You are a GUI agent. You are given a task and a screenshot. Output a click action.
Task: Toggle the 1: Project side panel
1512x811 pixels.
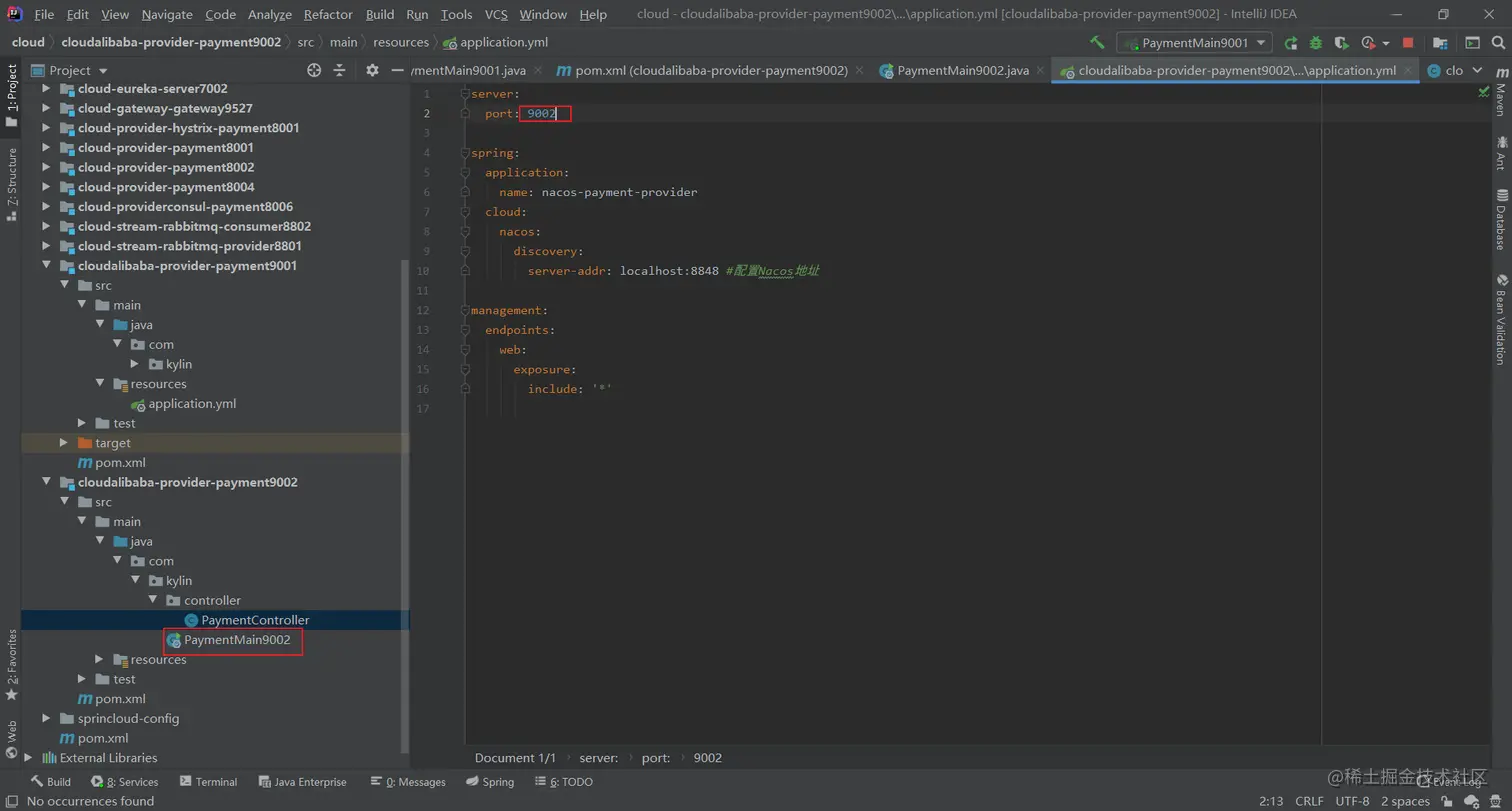tap(11, 95)
